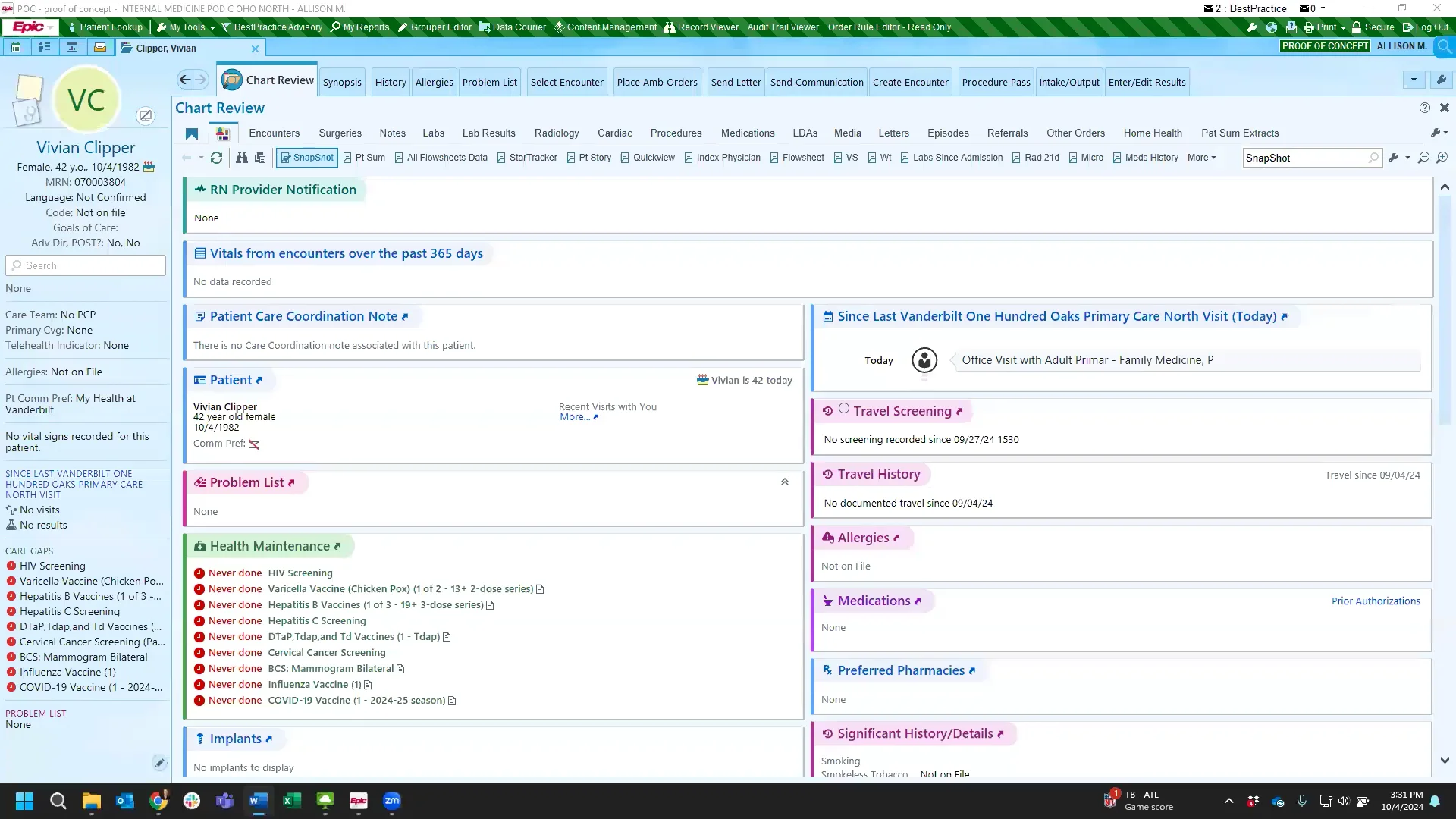Open the Synopsis activity tab
Viewport: 1456px width, 819px height.
(342, 82)
